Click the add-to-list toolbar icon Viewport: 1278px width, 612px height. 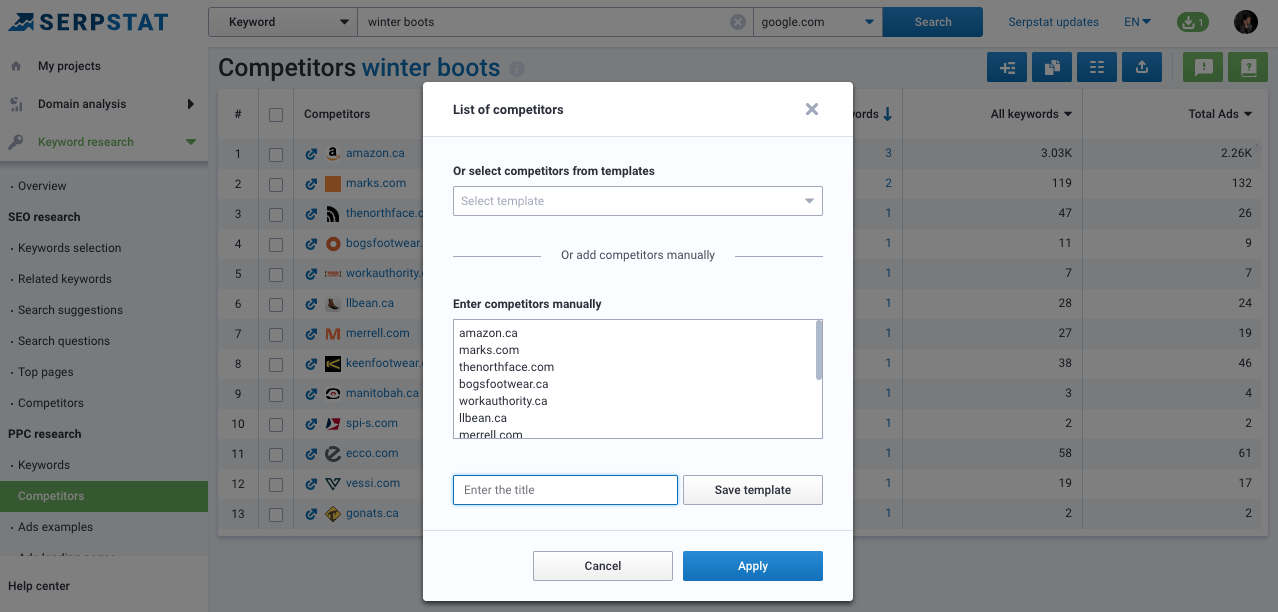point(1007,67)
